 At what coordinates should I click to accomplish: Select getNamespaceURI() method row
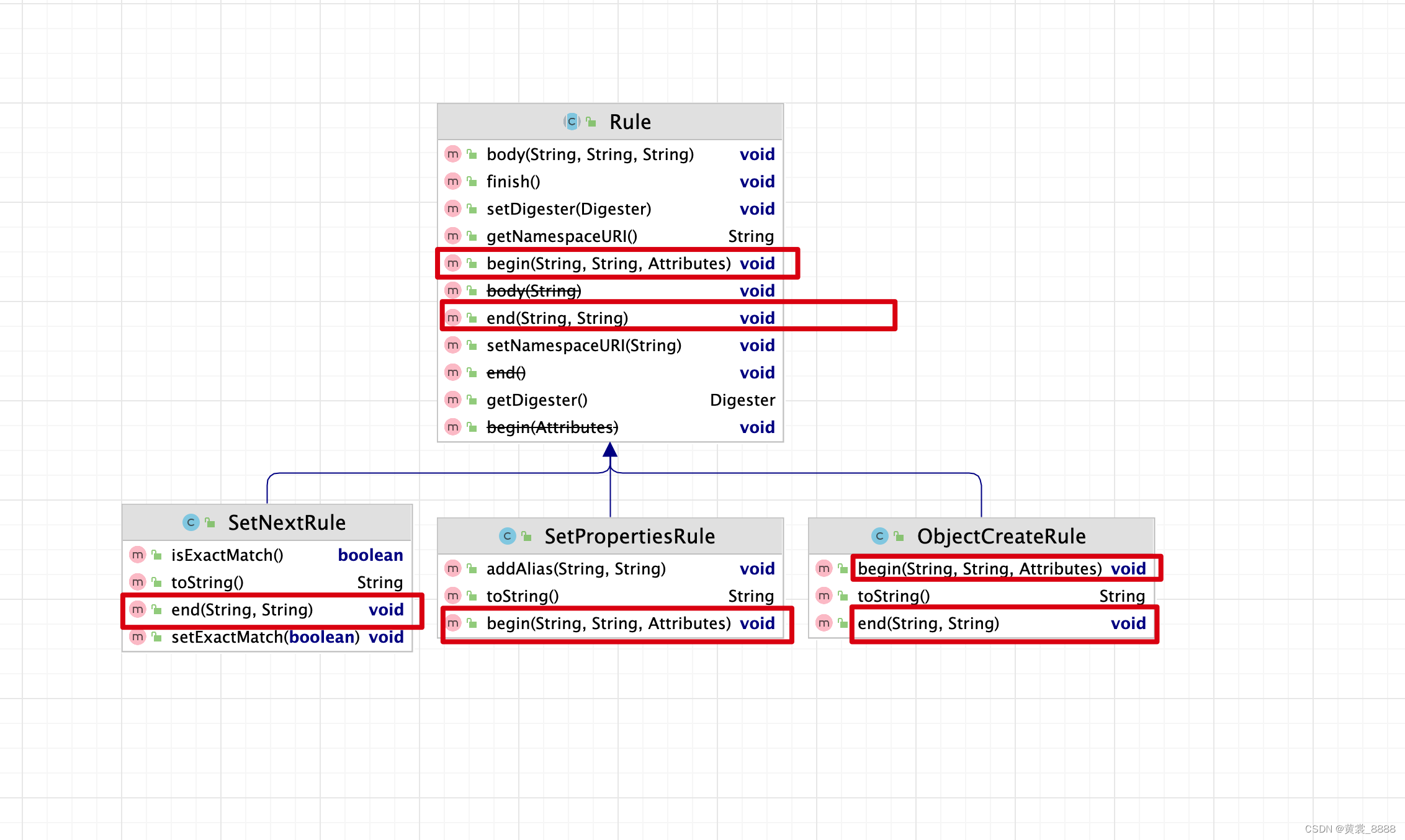tap(611, 236)
